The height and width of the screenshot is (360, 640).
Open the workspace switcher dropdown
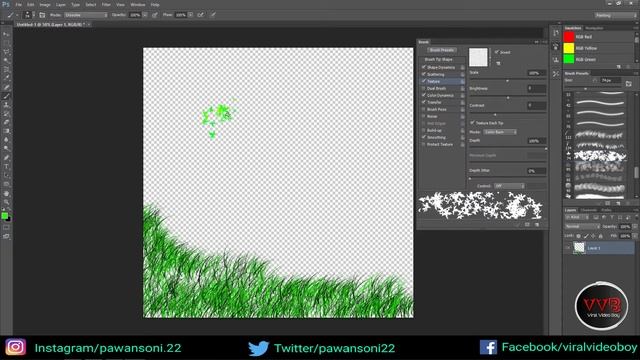click(615, 15)
